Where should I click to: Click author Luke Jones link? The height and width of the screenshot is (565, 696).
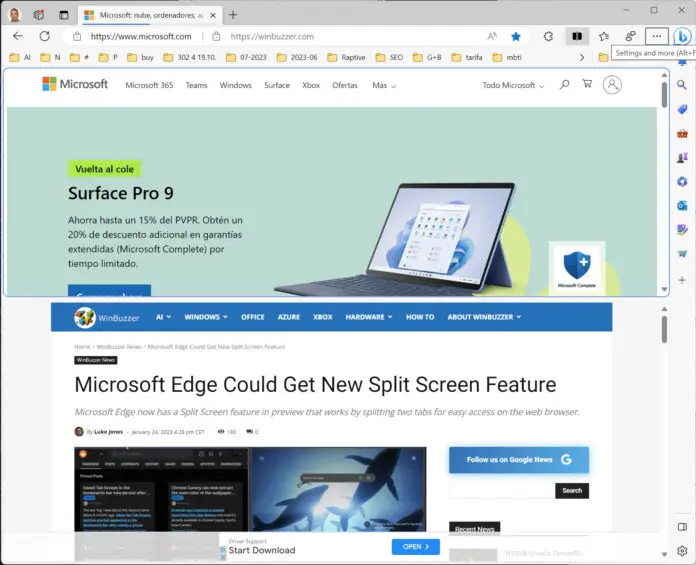pyautogui.click(x=108, y=431)
